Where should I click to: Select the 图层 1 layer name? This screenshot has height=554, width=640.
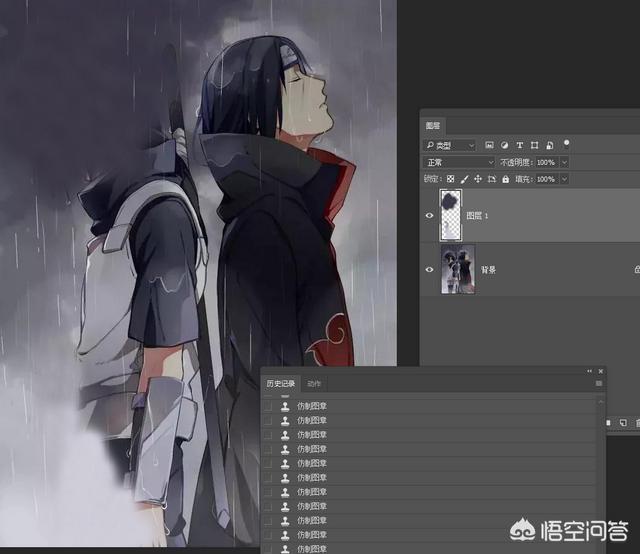pyautogui.click(x=477, y=216)
